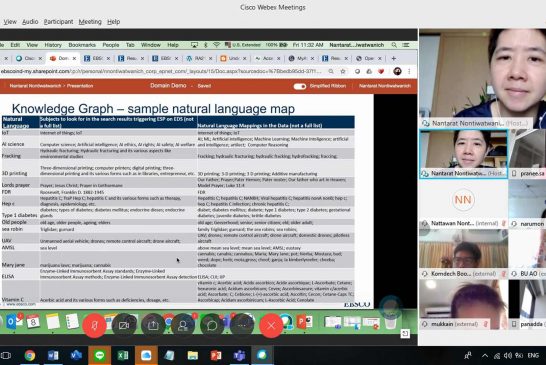Viewport: 546px width, 365px height.
Task: Open the Webex Participant menu
Action: [x=58, y=22]
